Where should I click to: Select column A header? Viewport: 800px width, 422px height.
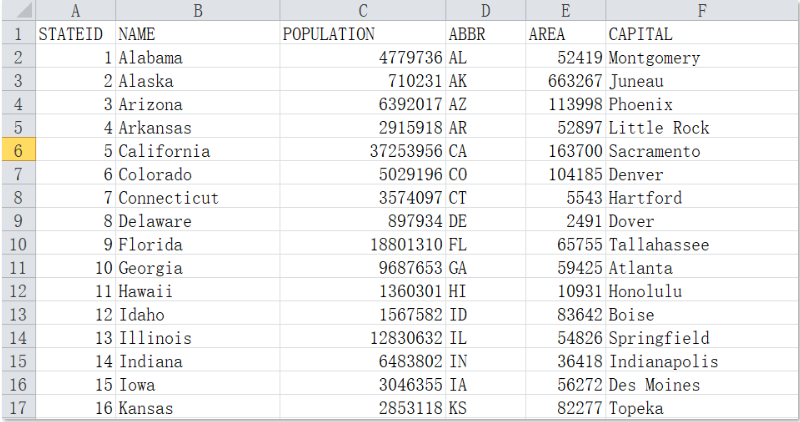(x=76, y=11)
